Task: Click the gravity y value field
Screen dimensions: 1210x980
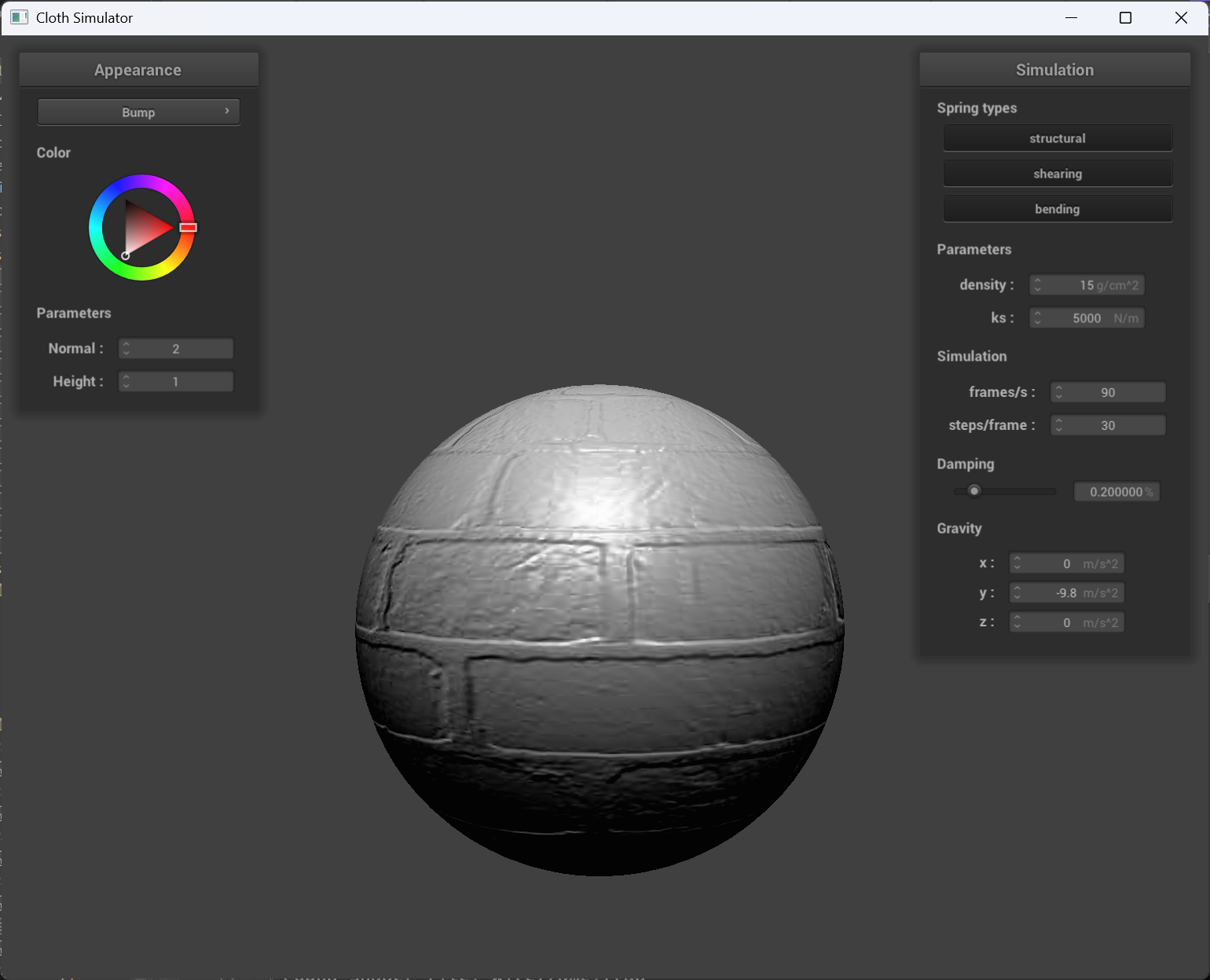Action: (x=1067, y=593)
